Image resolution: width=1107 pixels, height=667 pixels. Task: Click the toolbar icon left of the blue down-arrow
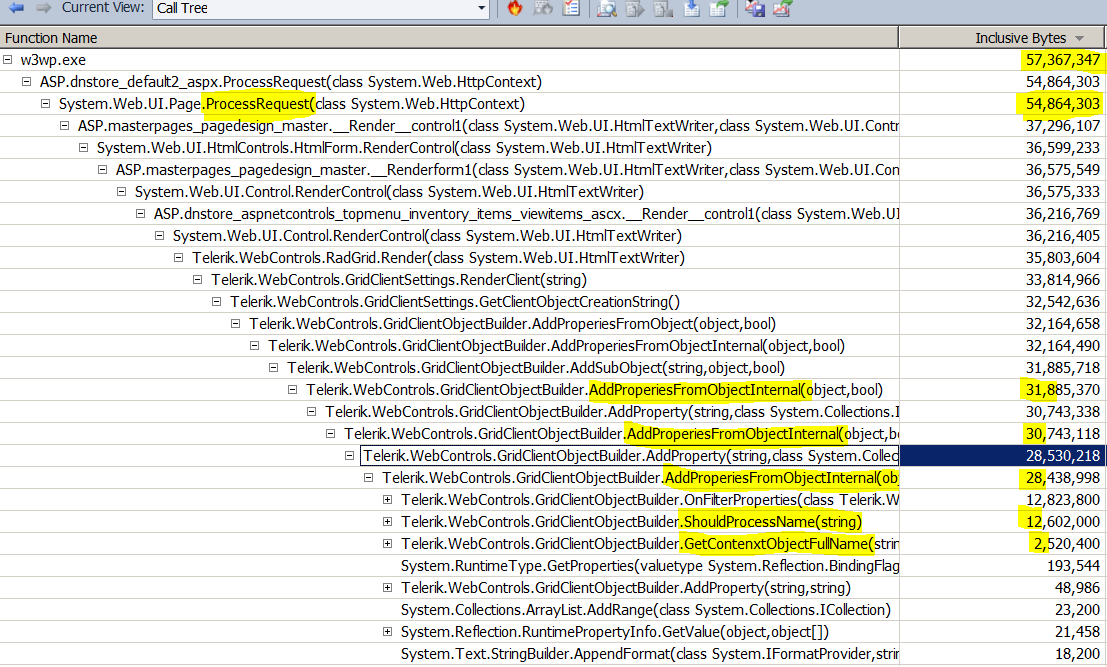point(663,8)
